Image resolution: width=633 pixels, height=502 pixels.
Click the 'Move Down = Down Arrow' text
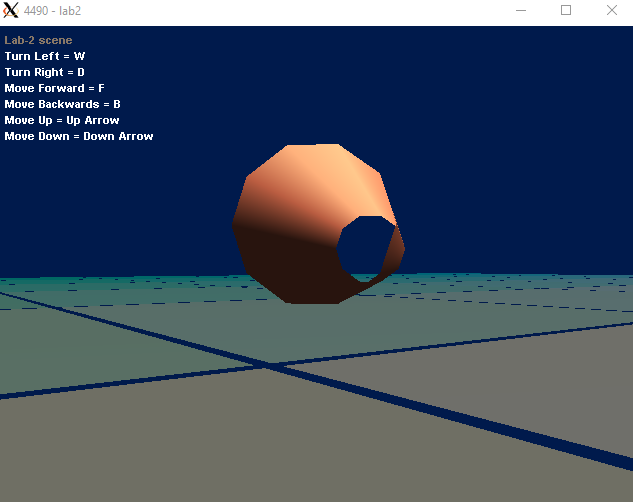point(79,136)
